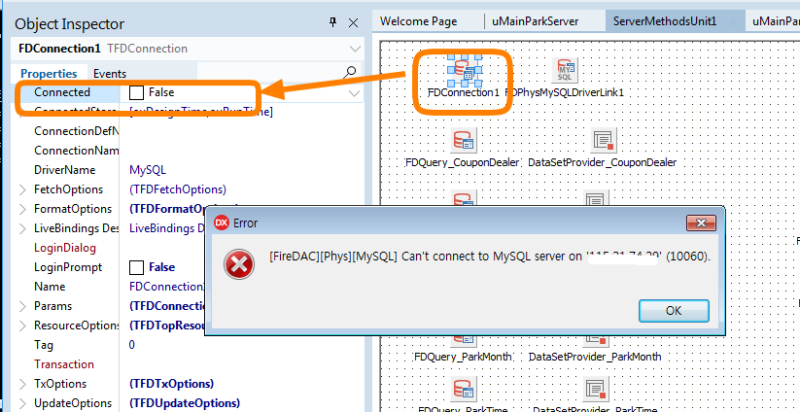Select the FDQuery_CouponDealer component icon
Viewport: 800px width, 412px height.
point(463,140)
